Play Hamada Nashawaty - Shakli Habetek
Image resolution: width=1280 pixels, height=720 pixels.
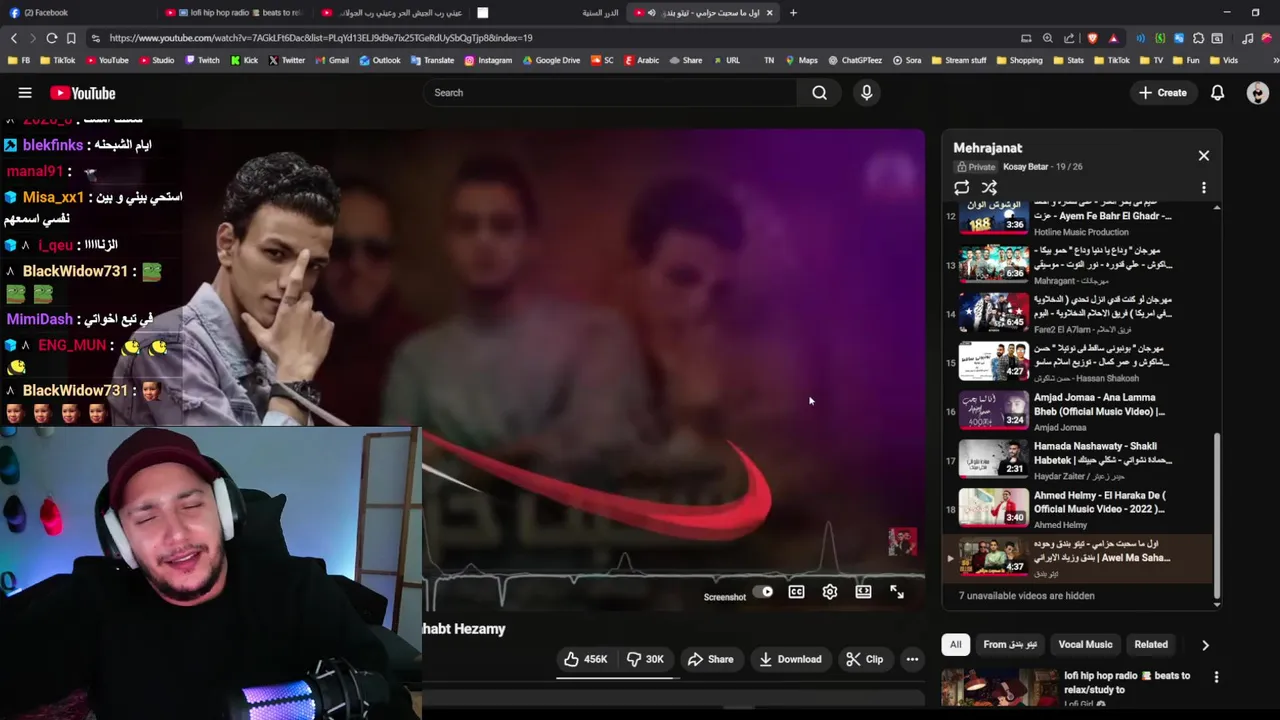1077,460
